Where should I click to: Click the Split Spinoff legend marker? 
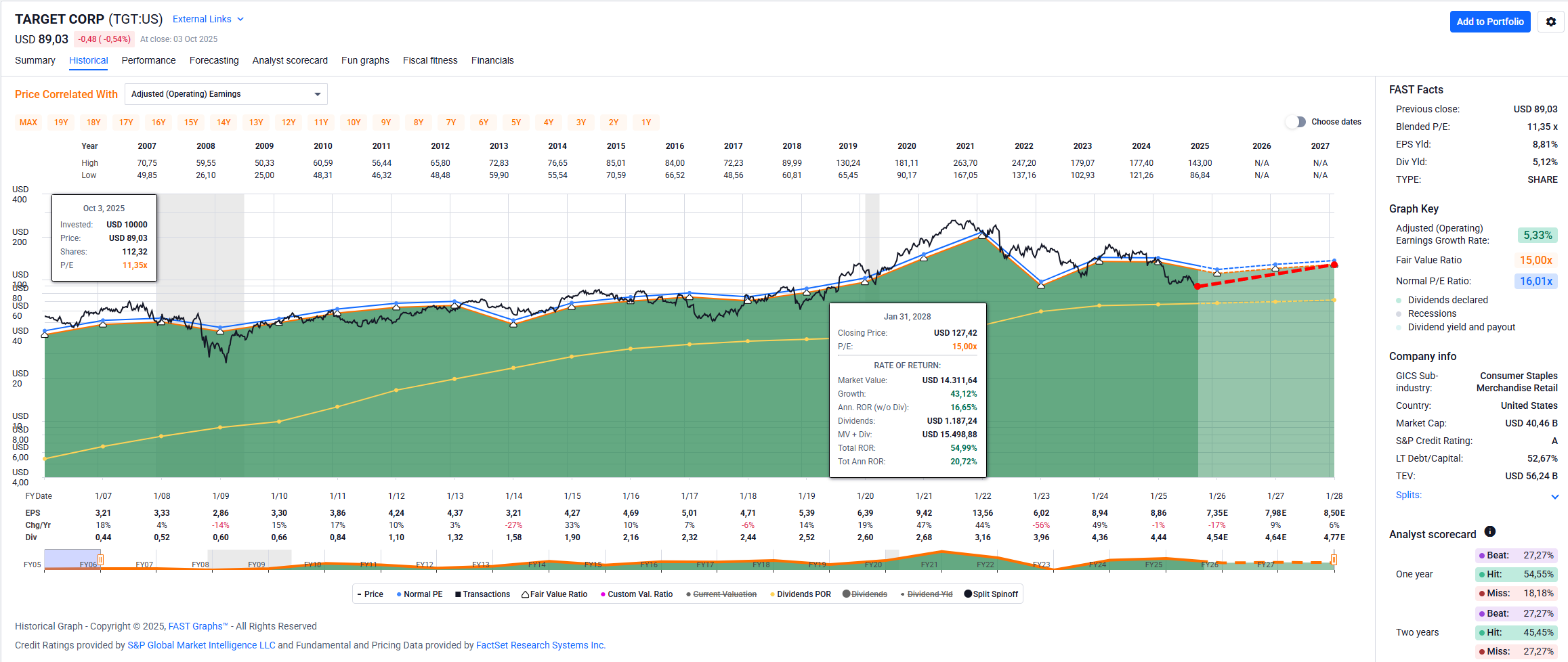pyautogui.click(x=968, y=594)
